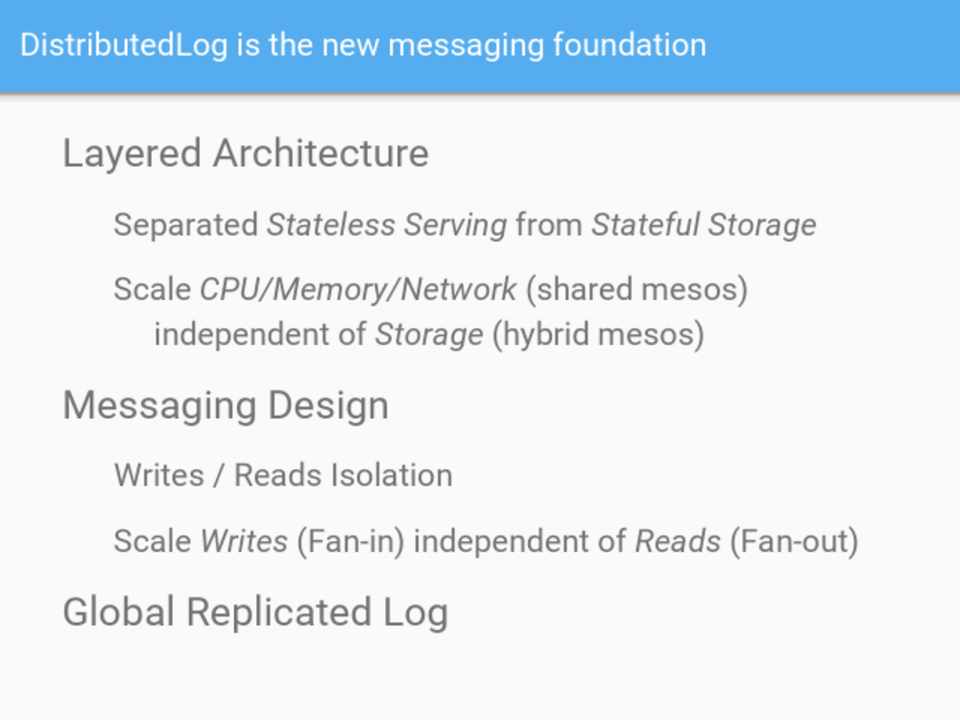Click italic "Storage" before "(hybrid mesos)"
960x720 pixels.
point(429,334)
